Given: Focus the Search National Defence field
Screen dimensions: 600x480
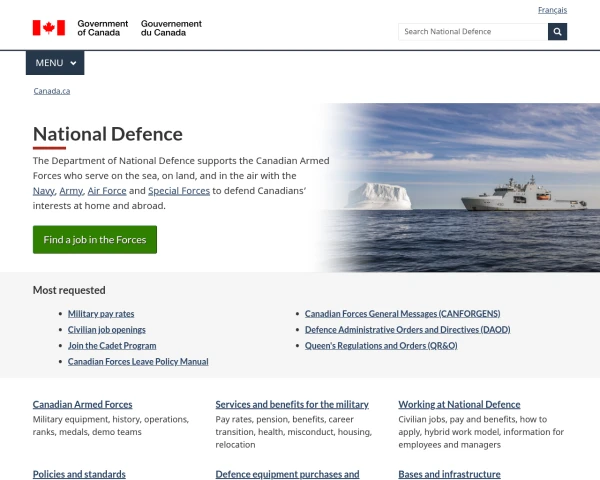Looking at the screenshot, I should tap(473, 32).
